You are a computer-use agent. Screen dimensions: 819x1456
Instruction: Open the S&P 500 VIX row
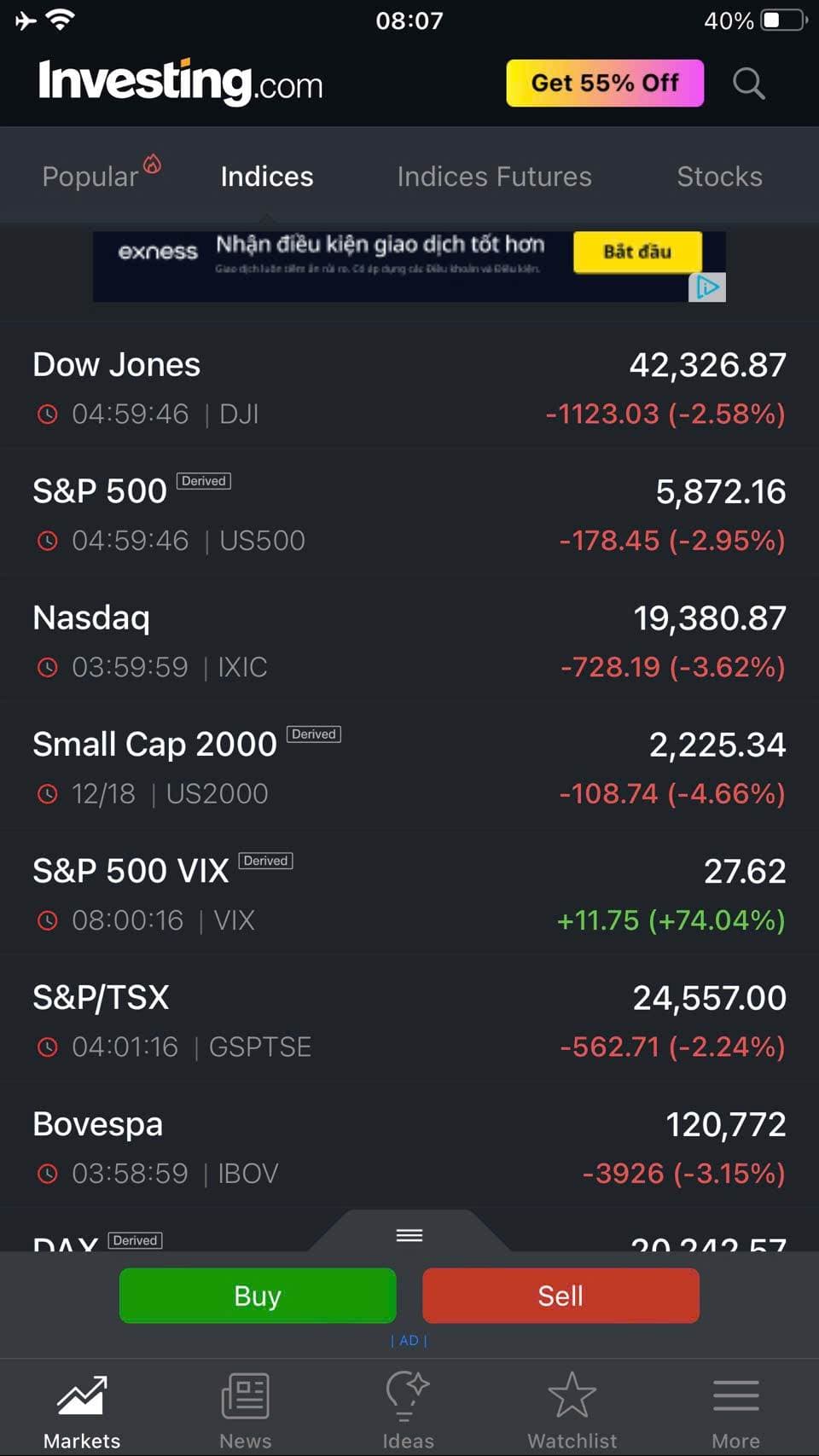[x=409, y=895]
